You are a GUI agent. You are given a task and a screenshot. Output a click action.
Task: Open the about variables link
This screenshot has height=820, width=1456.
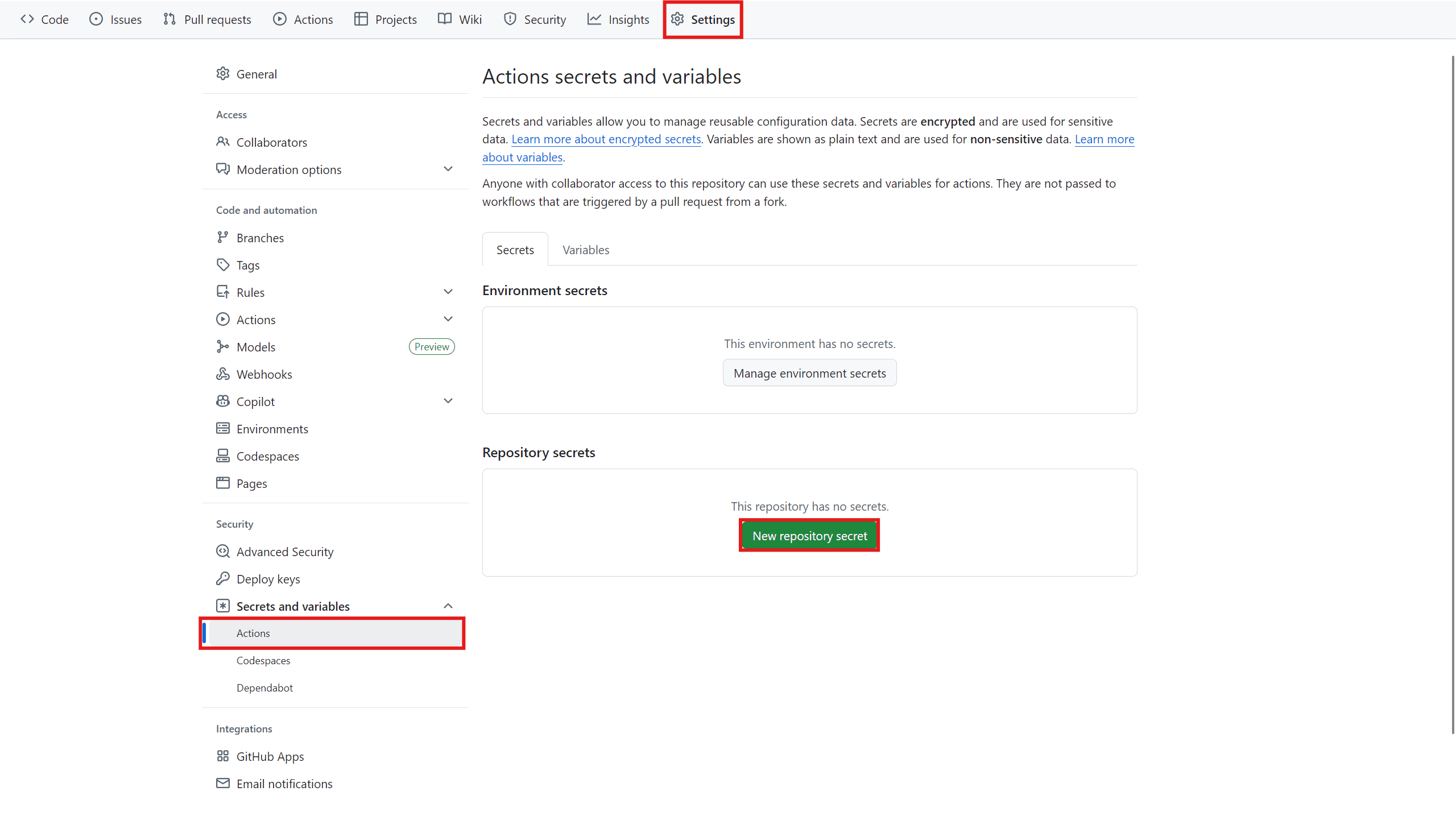[522, 158]
